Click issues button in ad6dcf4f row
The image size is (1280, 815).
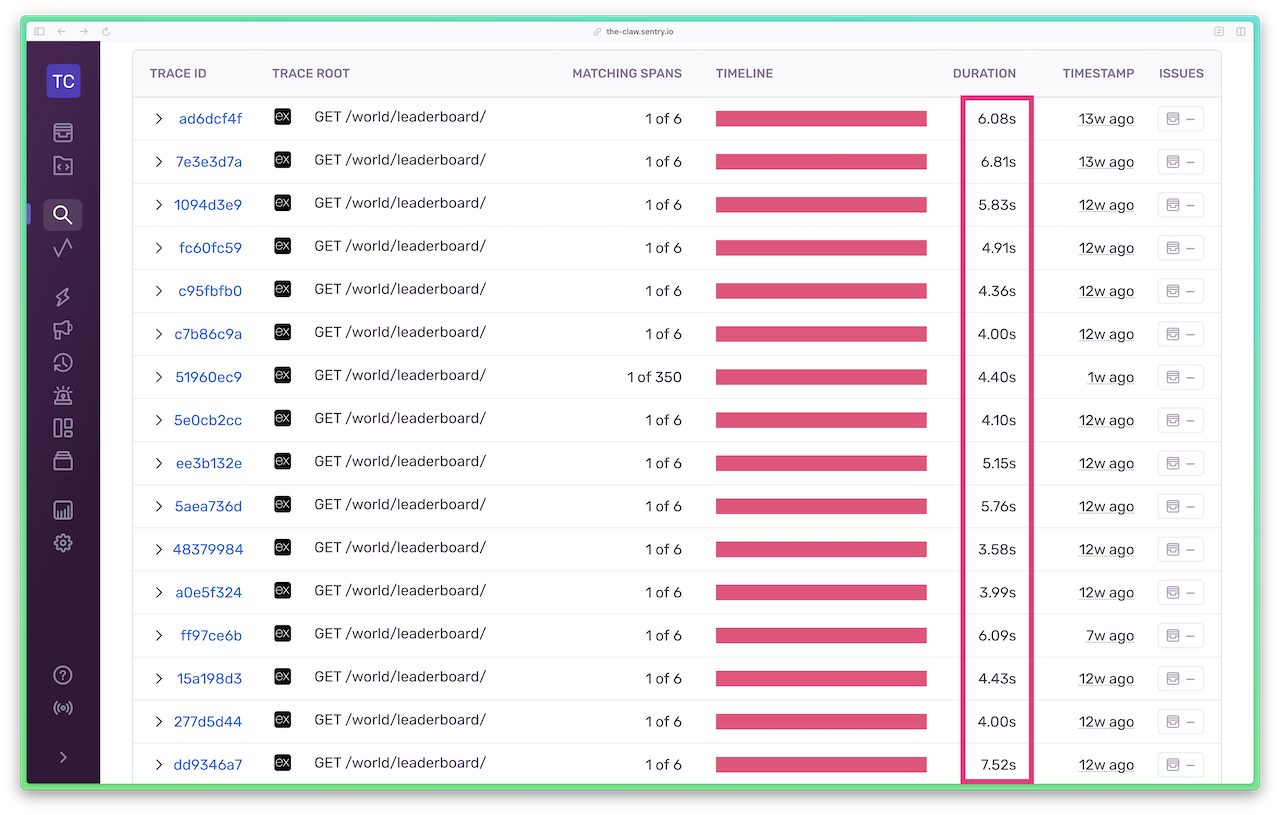click(x=1180, y=119)
